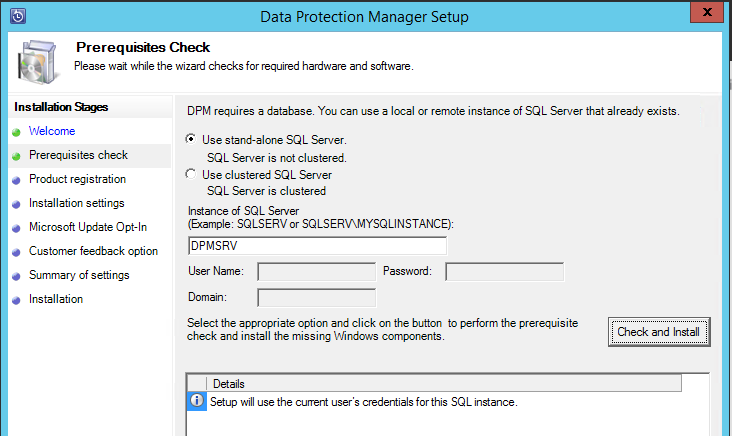Choose Summary of settings stage

[79, 275]
